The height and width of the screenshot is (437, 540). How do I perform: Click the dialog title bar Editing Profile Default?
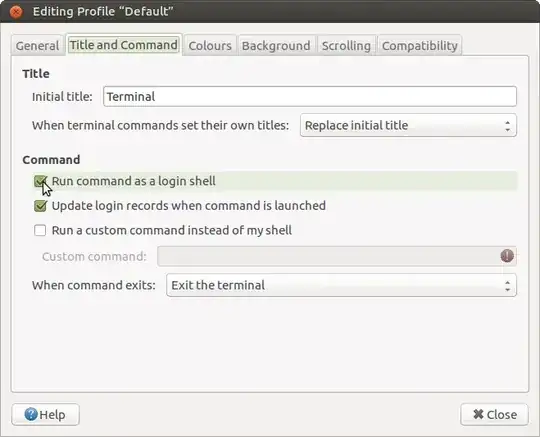click(x=270, y=11)
